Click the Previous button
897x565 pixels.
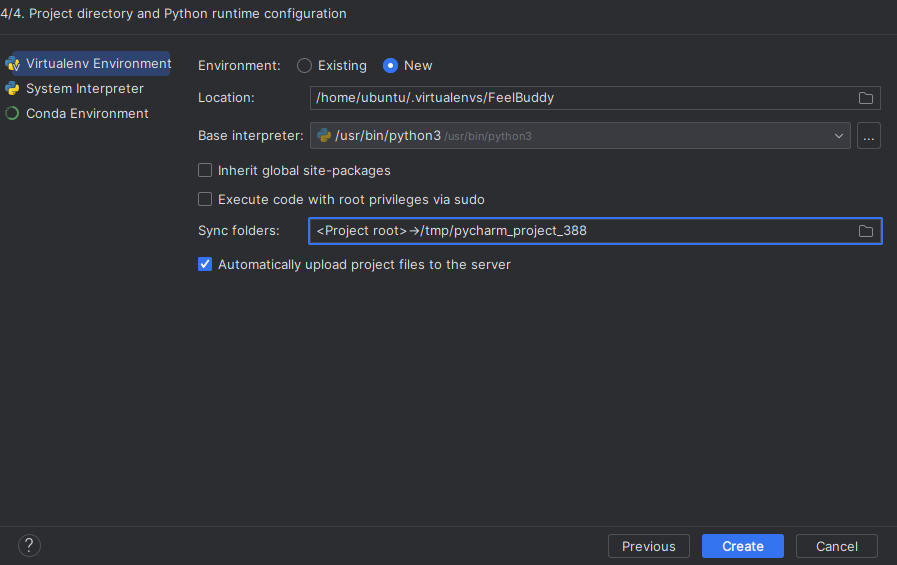tap(649, 546)
